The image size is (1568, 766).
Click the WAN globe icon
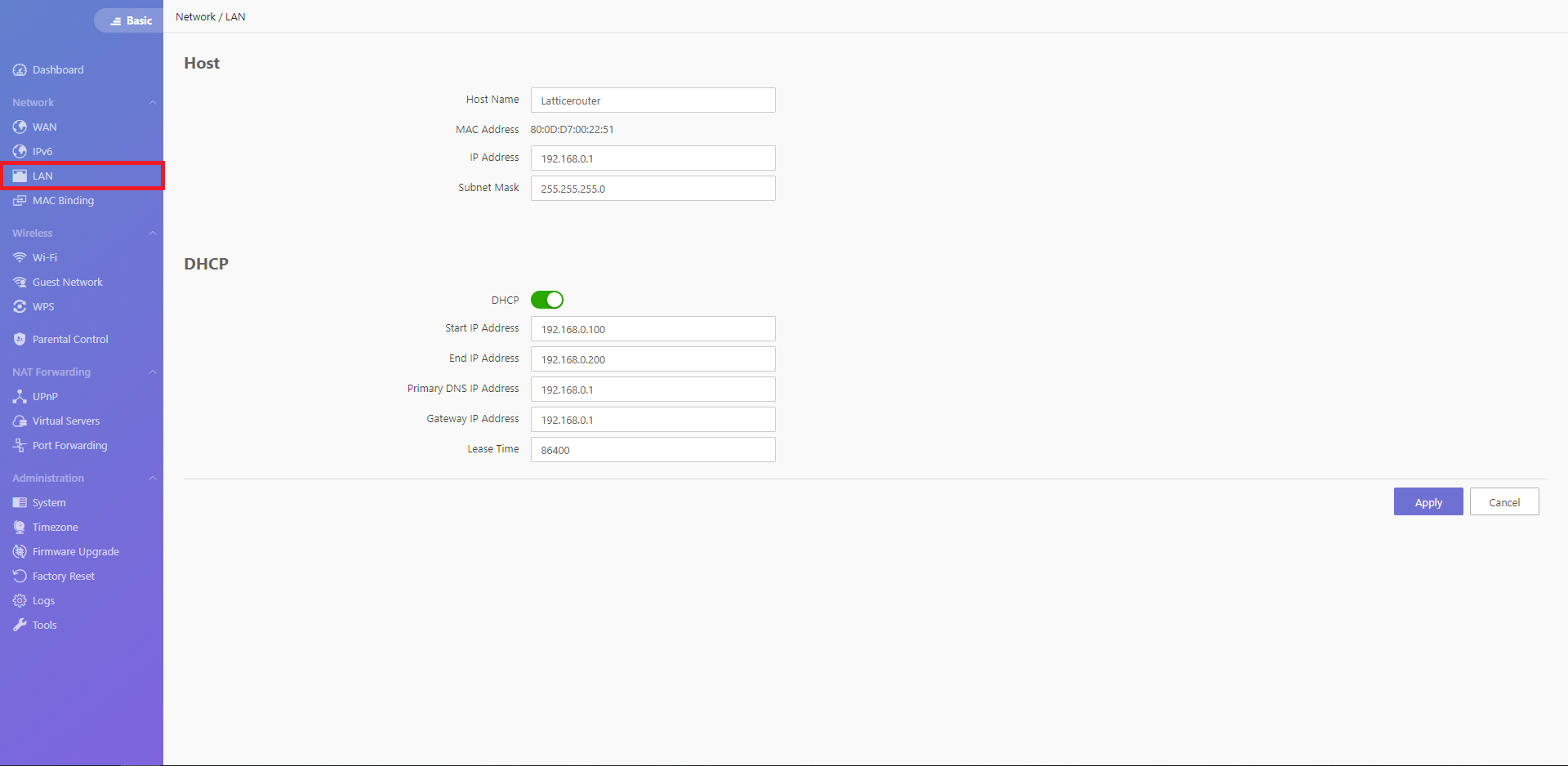point(20,127)
